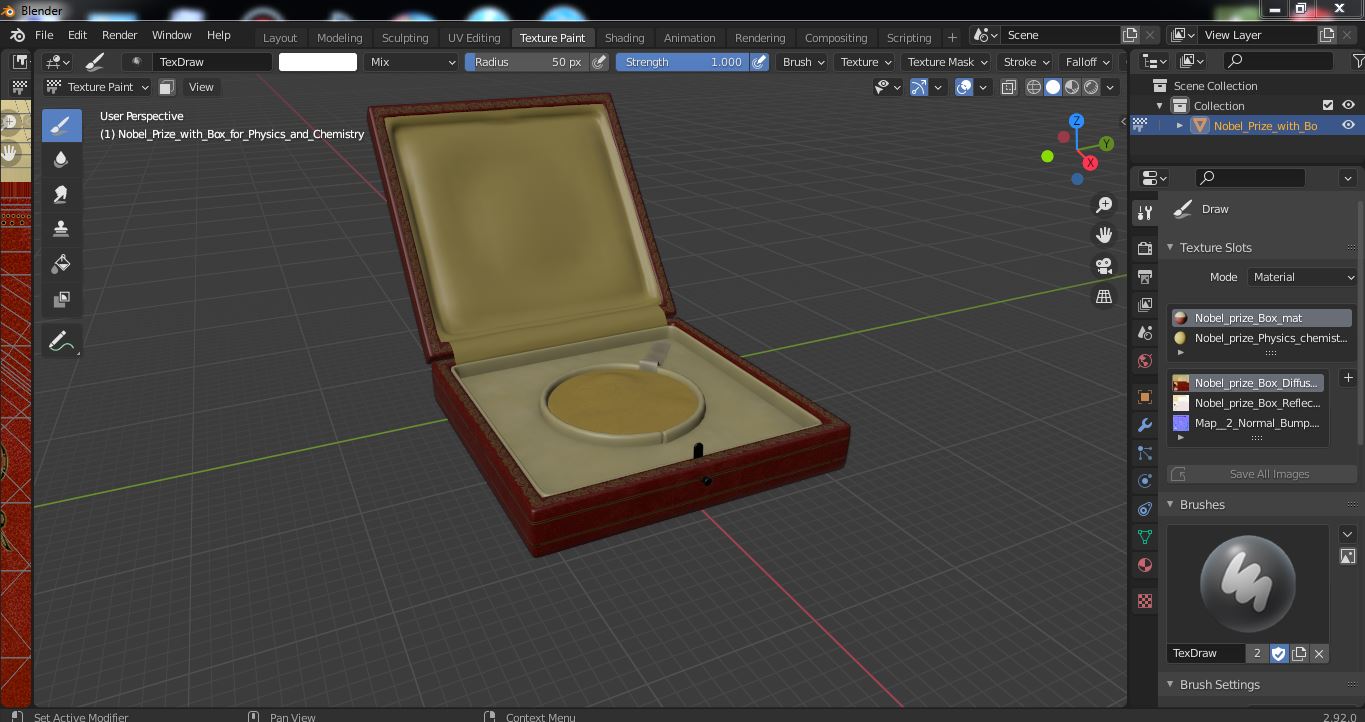This screenshot has height=722, width=1365.
Task: Open Object Data mesh properties tab
Action: 1145,537
